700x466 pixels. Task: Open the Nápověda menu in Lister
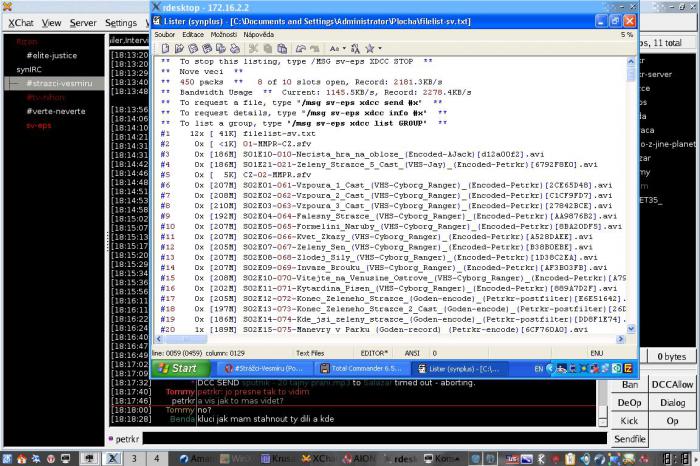258,34
